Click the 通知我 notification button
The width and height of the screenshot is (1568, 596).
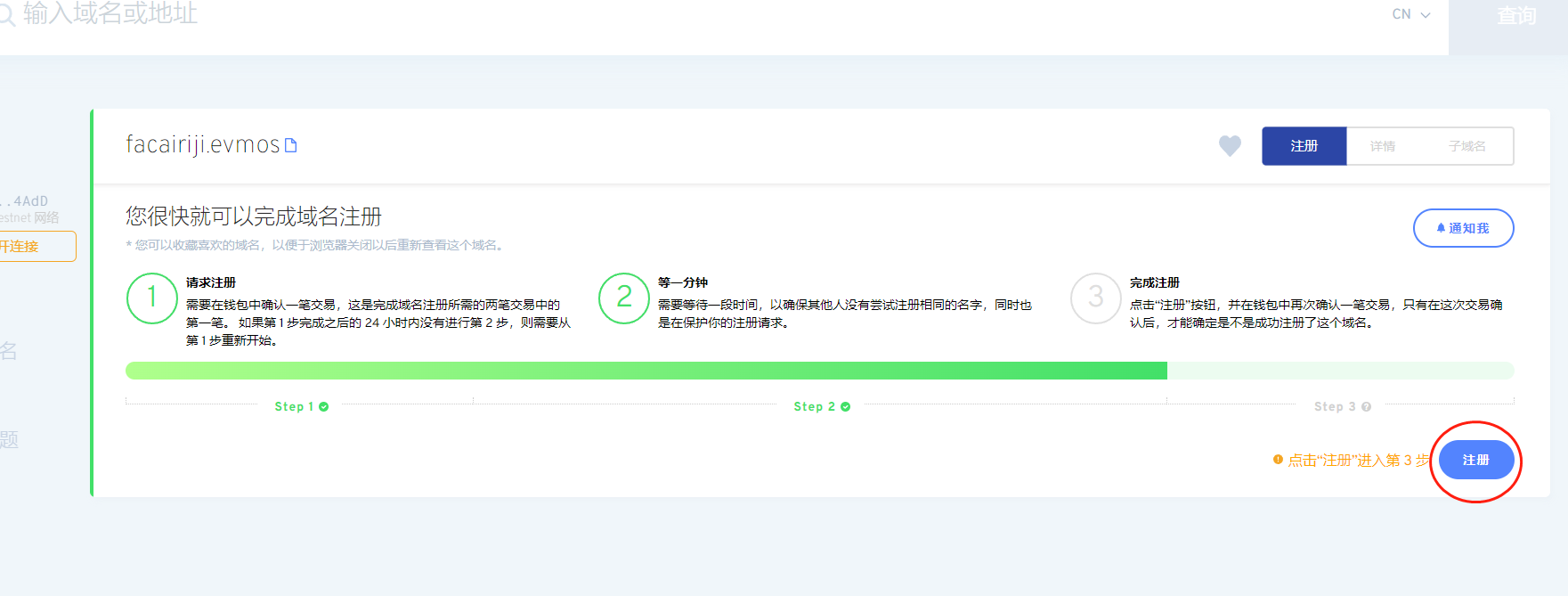point(1463,228)
